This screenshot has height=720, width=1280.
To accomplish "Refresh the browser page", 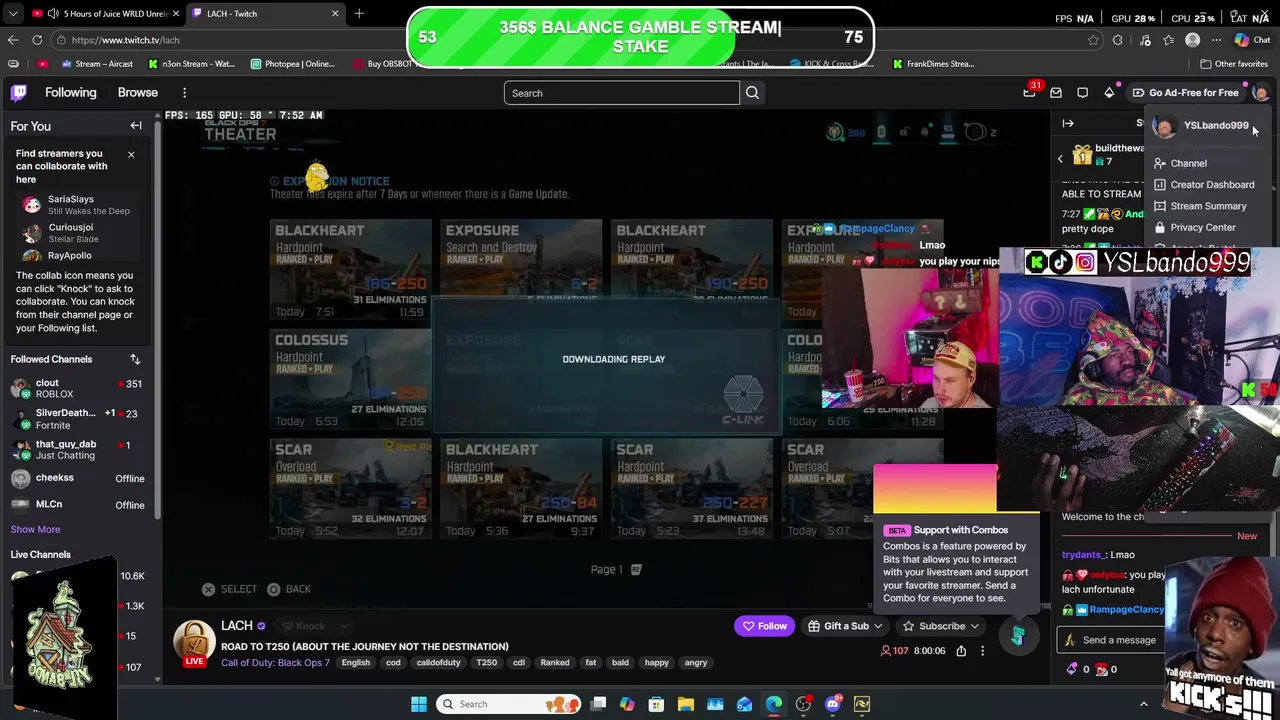I will [37, 40].
